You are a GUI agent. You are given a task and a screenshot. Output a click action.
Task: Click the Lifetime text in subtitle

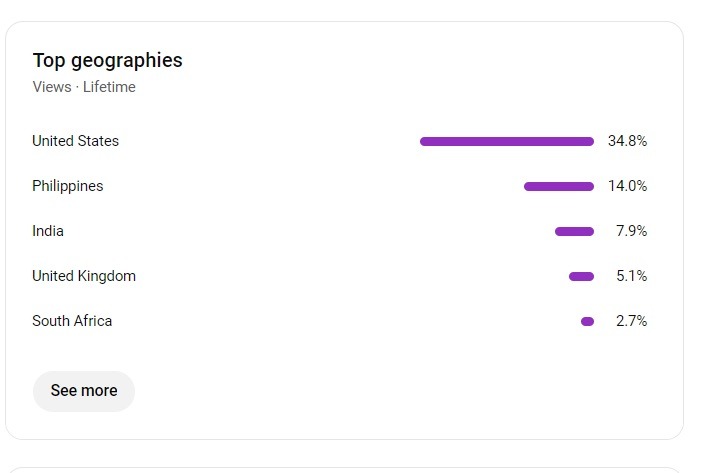click(x=109, y=87)
